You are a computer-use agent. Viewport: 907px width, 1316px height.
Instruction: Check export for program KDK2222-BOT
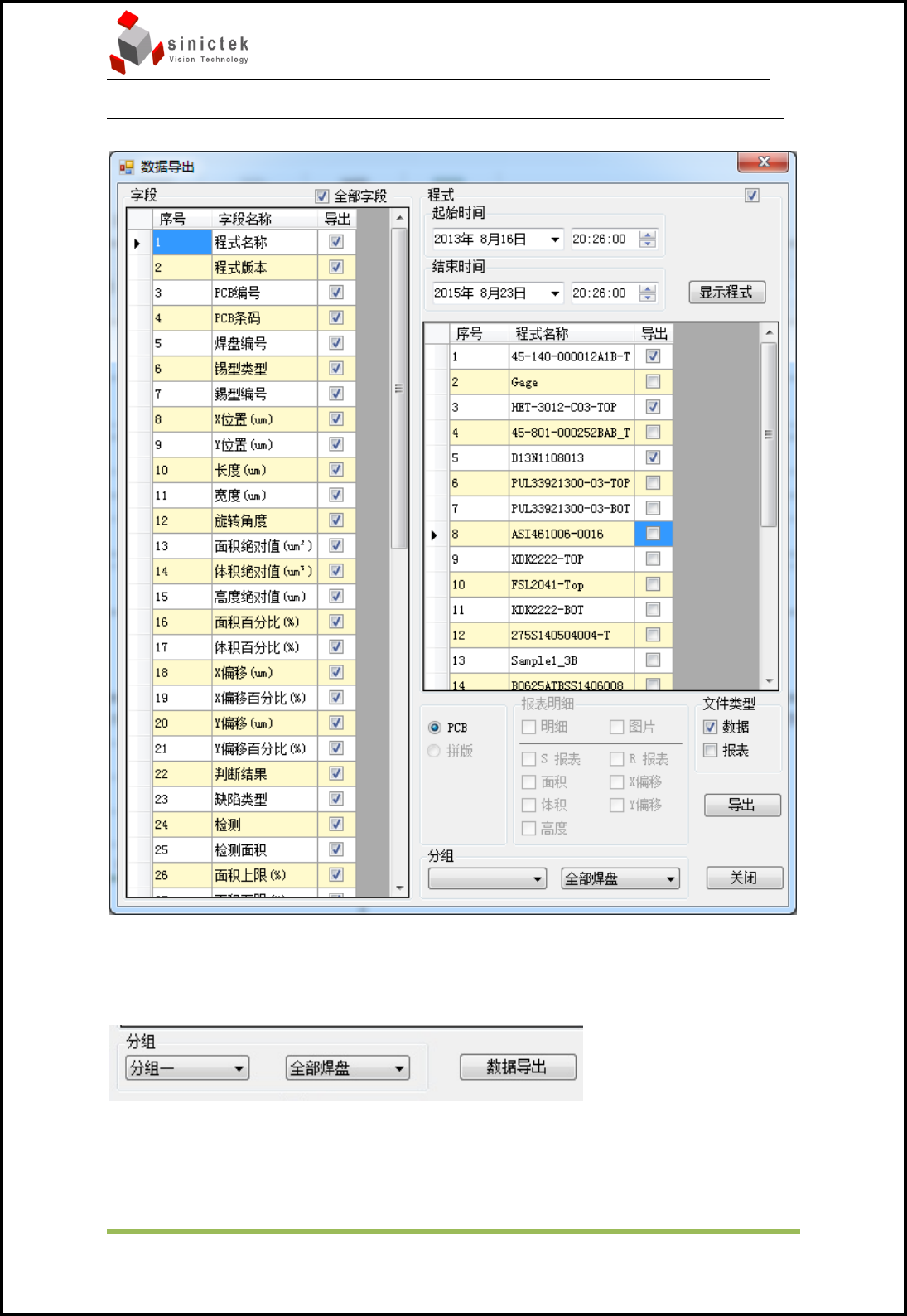click(653, 610)
